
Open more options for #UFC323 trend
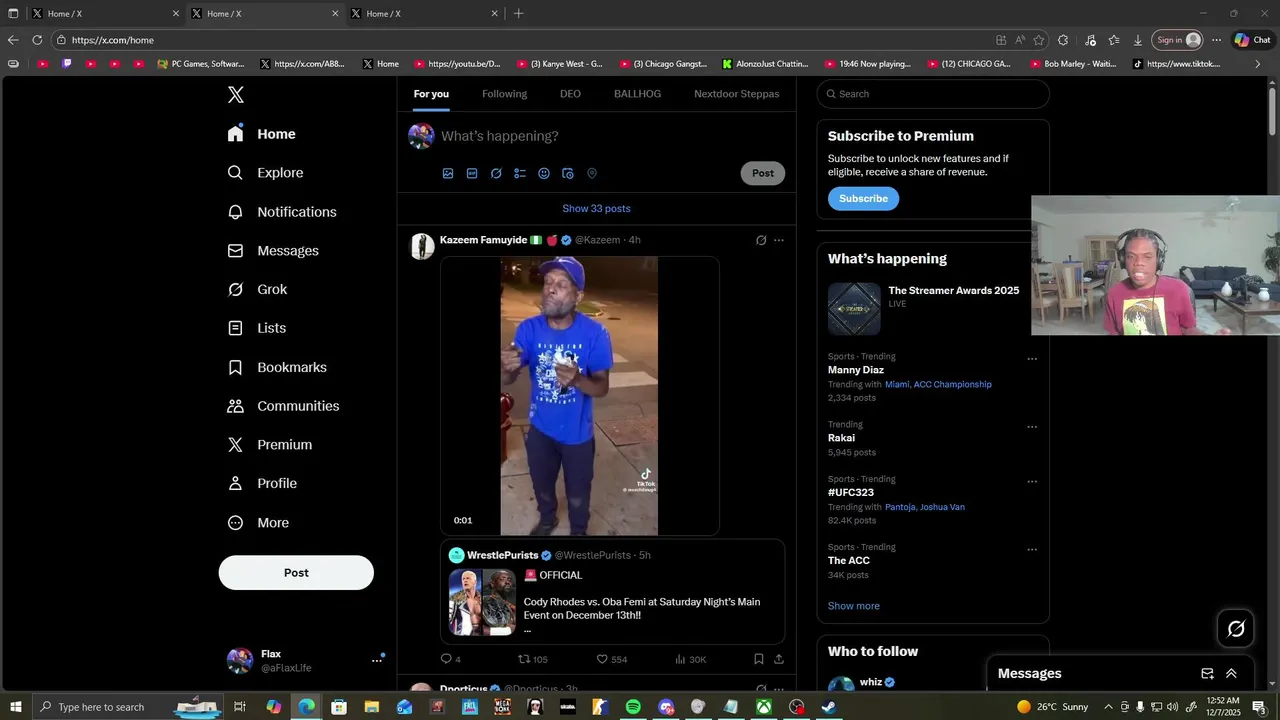click(x=1032, y=482)
